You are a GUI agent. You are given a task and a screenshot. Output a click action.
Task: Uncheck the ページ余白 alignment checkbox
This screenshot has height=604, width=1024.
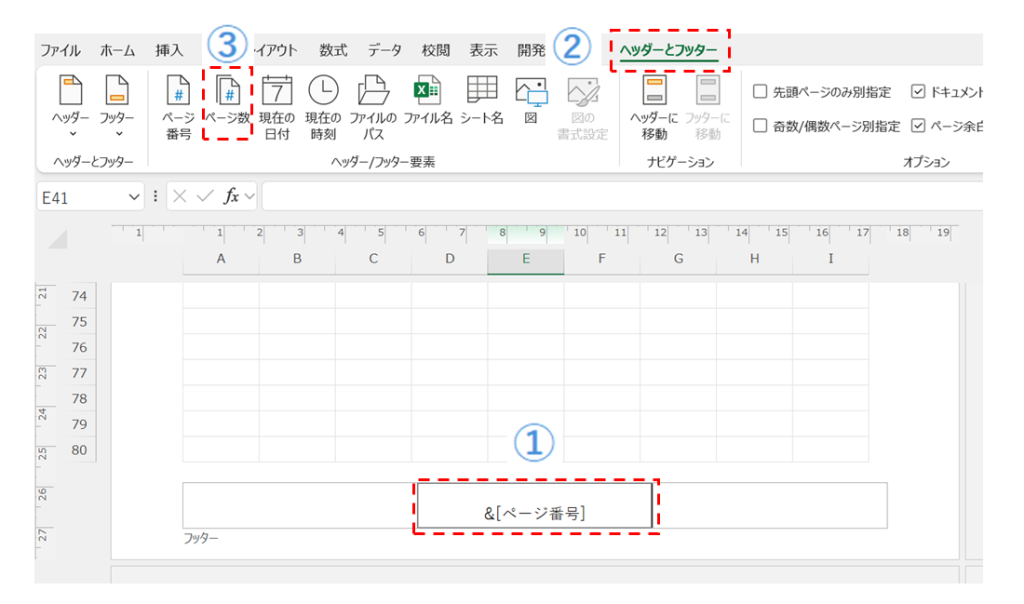(919, 126)
